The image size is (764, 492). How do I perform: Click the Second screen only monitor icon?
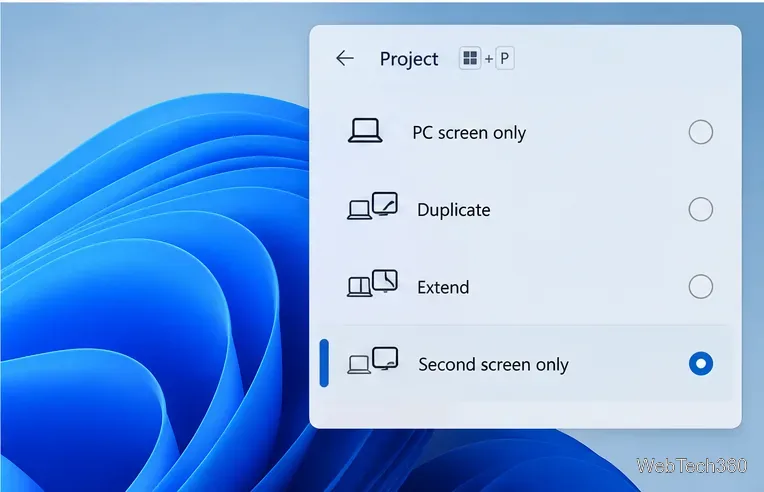click(x=373, y=360)
